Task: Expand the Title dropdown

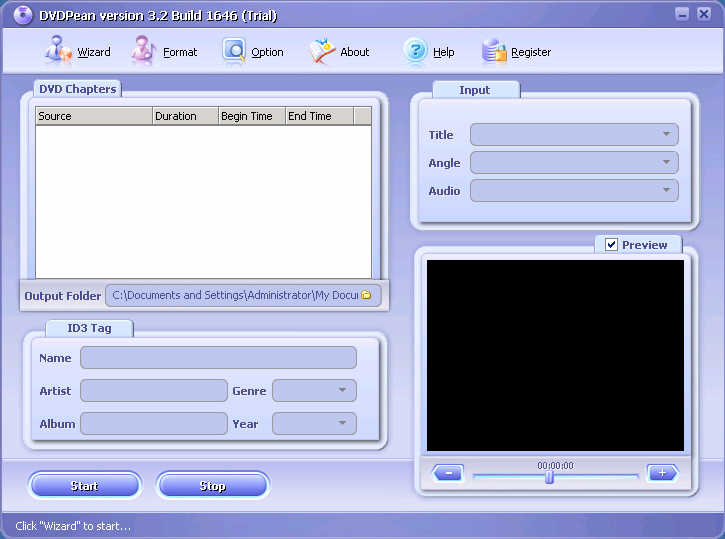Action: coord(666,134)
